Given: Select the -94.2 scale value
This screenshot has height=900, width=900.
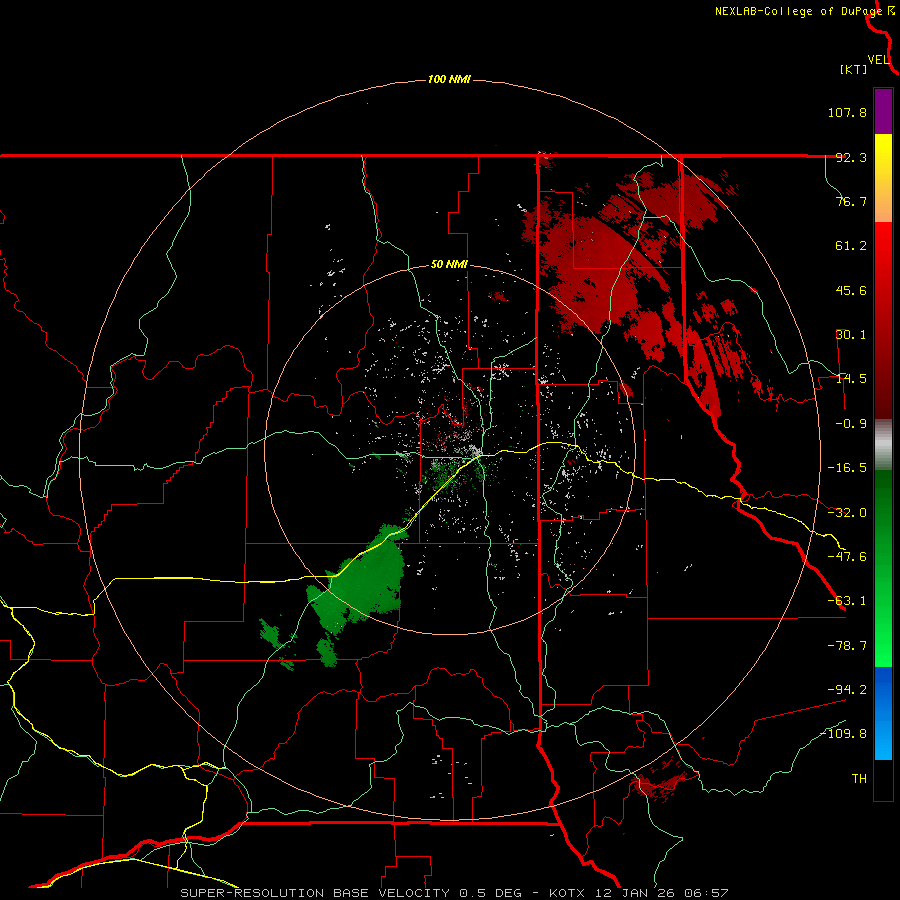Looking at the screenshot, I should click(847, 689).
